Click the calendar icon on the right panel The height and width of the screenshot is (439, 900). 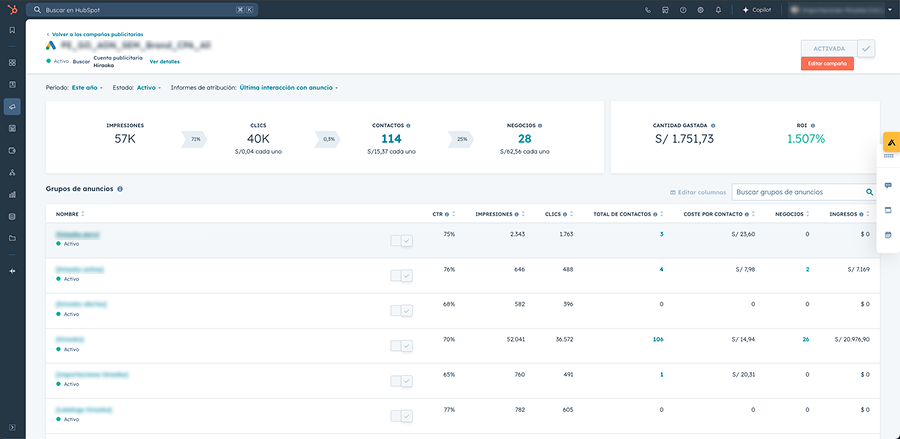pos(889,235)
